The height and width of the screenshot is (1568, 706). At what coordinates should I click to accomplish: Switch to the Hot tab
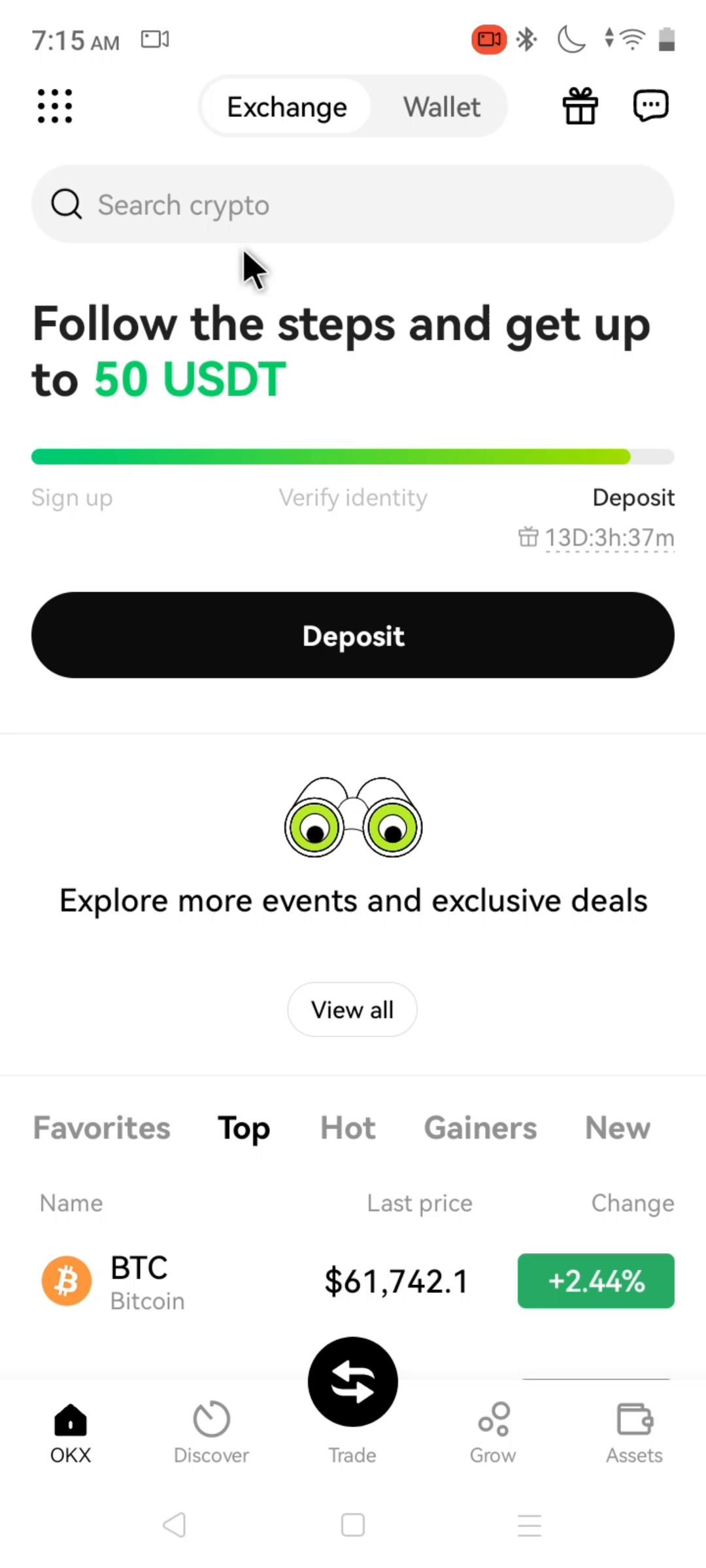348,1128
